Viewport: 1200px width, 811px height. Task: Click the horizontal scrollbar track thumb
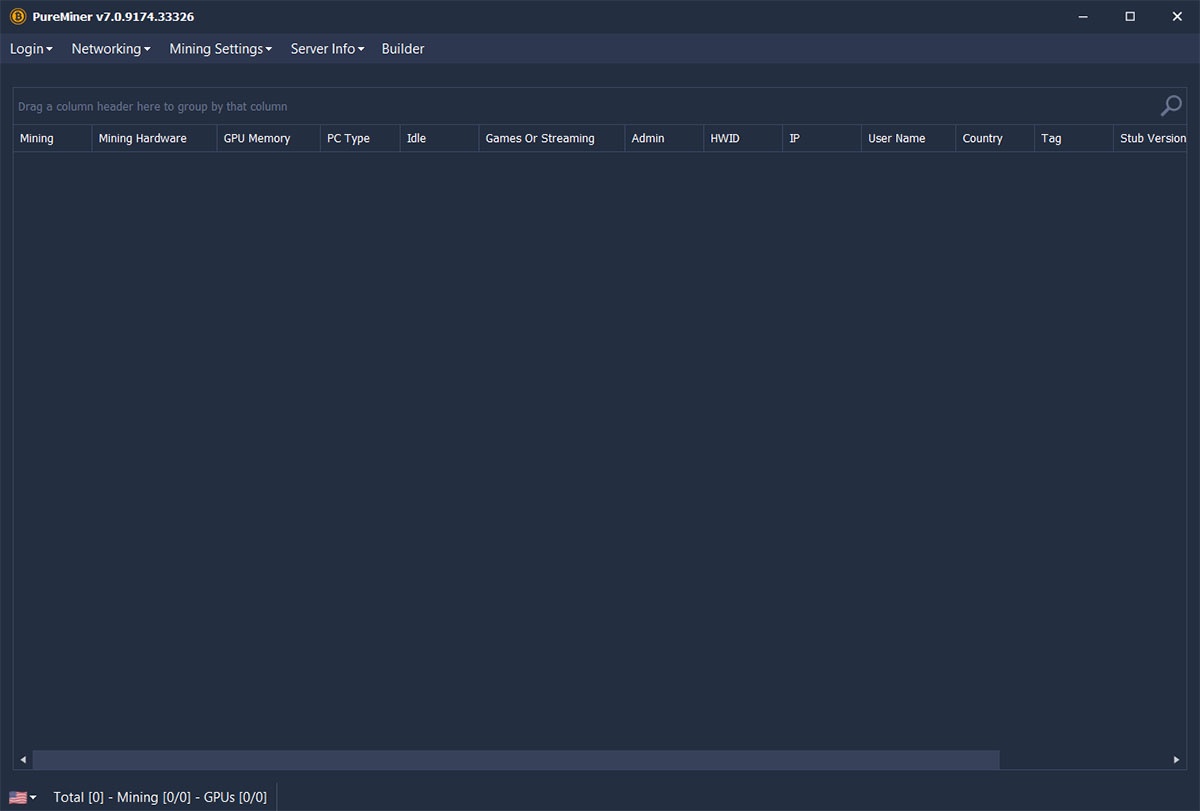(515, 760)
